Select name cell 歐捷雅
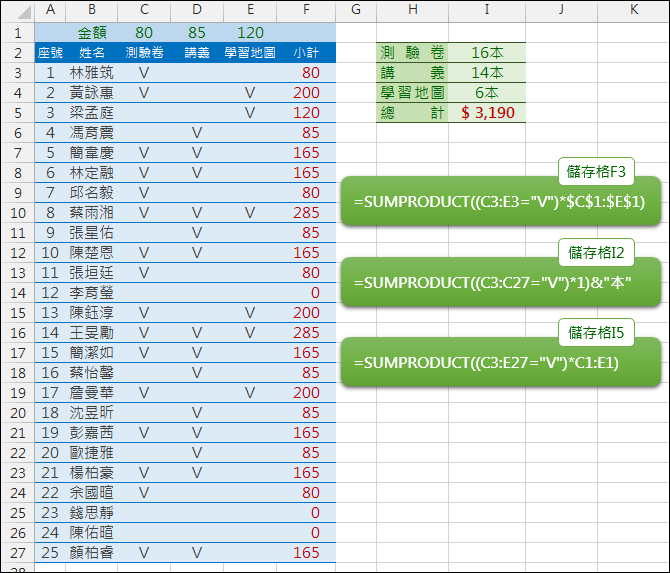 tap(92, 453)
